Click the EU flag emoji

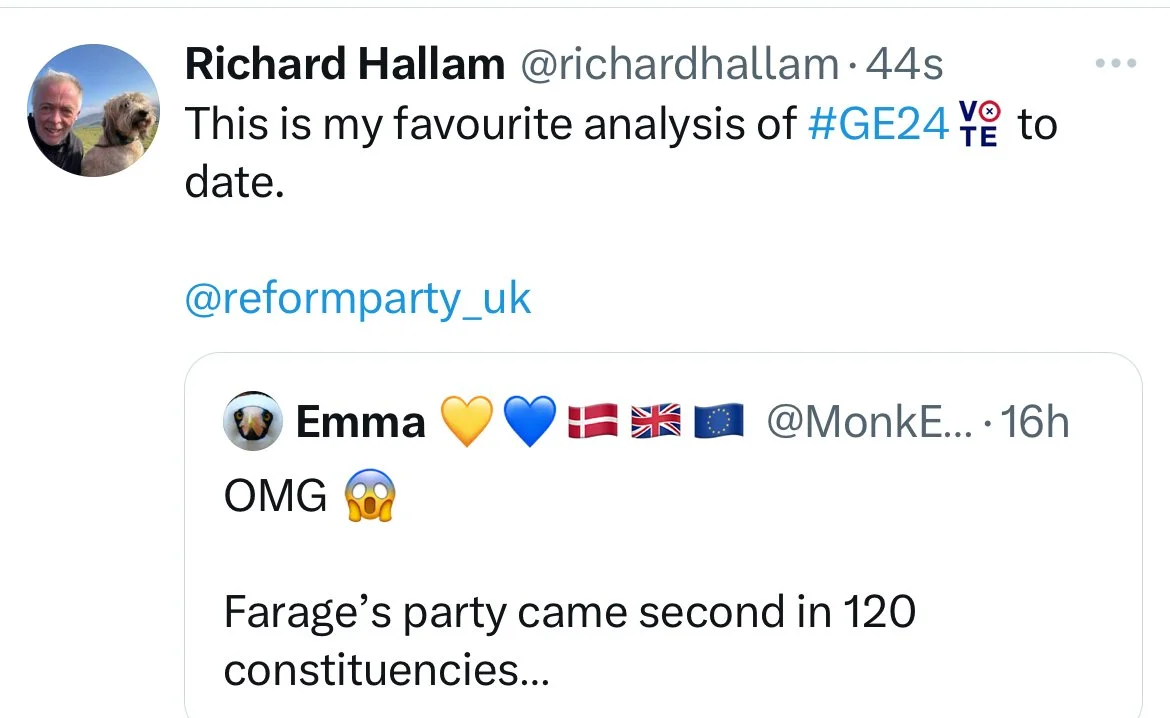click(x=719, y=423)
